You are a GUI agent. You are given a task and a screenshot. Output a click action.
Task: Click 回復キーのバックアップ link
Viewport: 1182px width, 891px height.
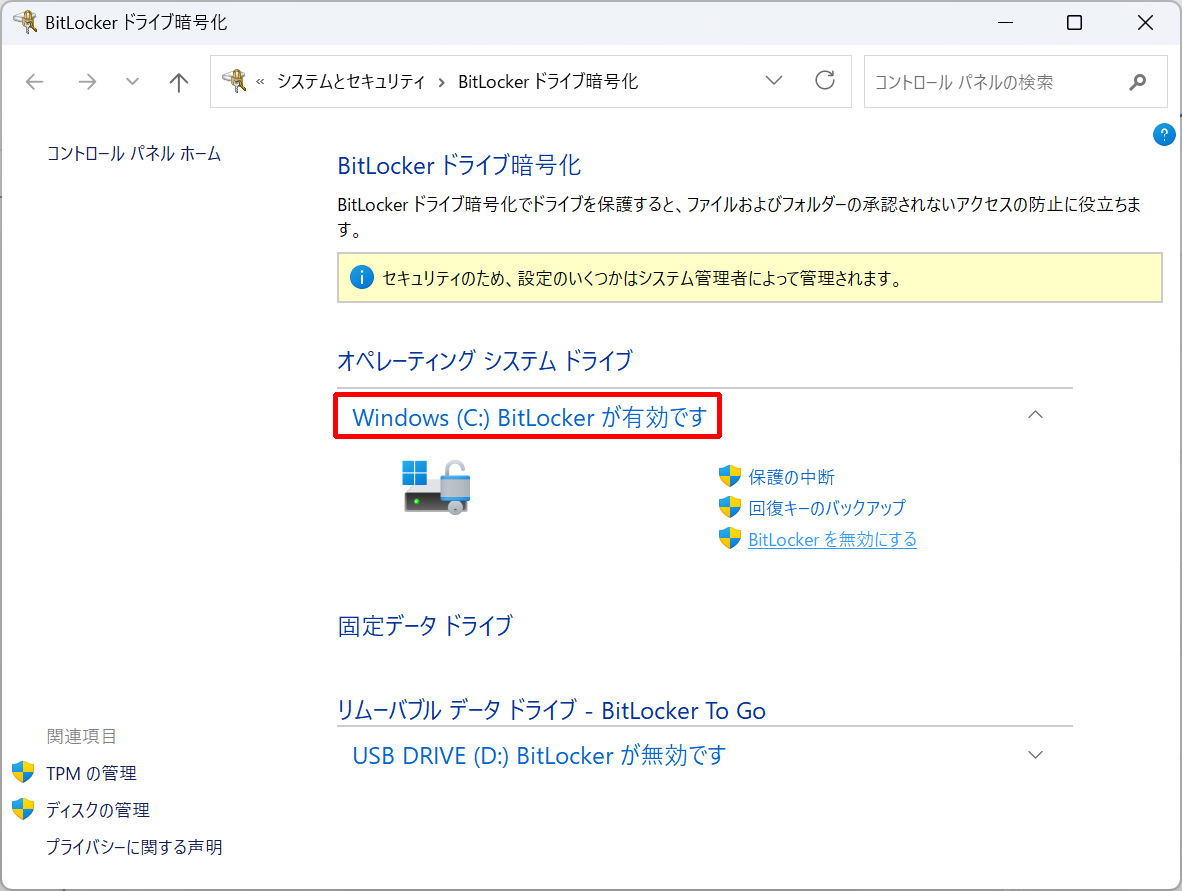tap(827, 508)
